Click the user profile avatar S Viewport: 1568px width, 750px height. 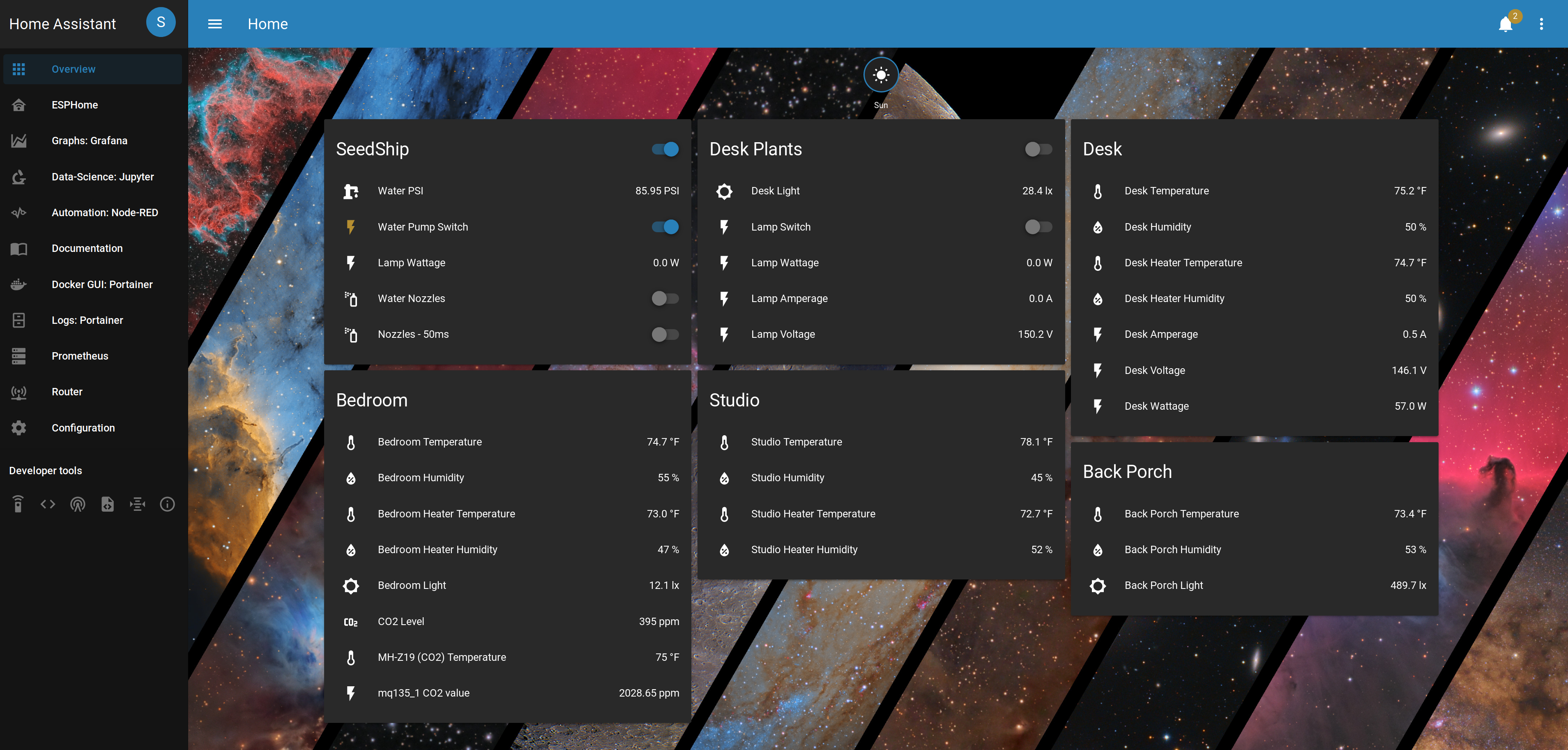[x=161, y=23]
